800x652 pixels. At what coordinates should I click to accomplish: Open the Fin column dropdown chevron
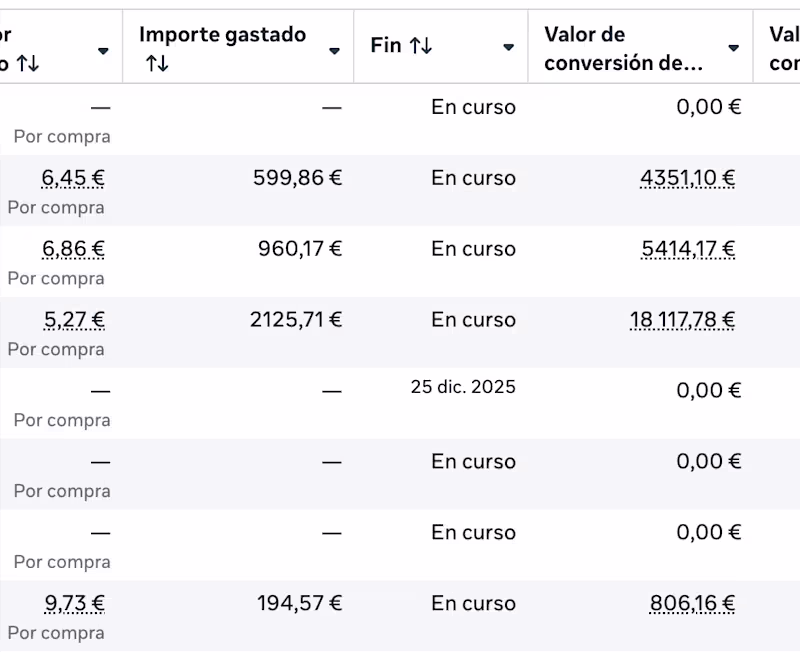point(506,46)
